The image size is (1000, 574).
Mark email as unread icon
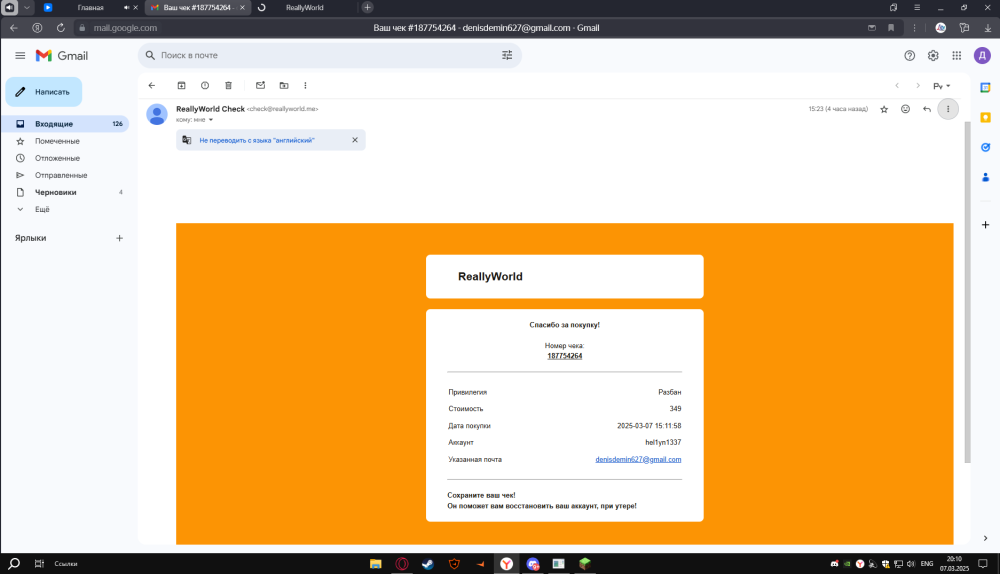click(260, 85)
